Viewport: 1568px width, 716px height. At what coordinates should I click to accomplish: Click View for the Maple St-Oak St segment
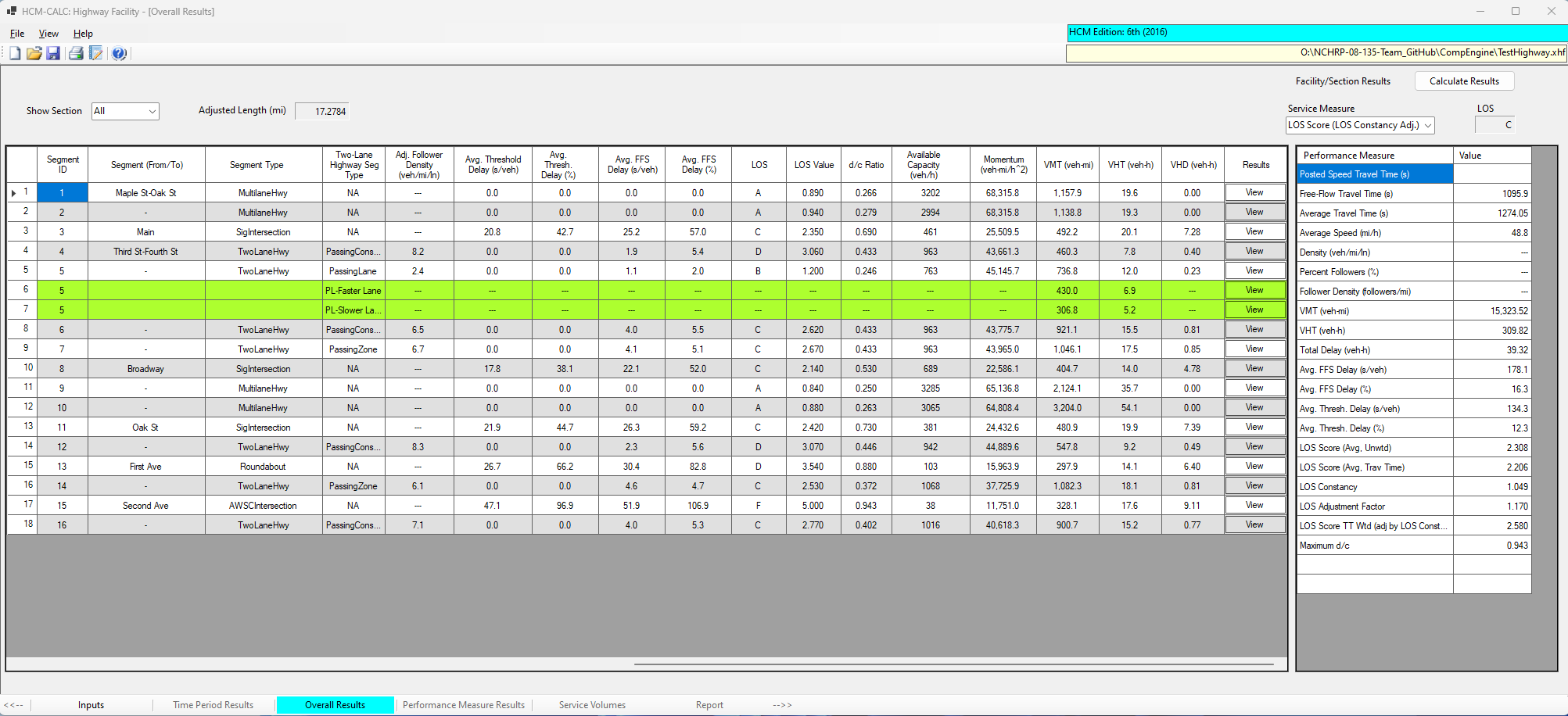(1254, 192)
